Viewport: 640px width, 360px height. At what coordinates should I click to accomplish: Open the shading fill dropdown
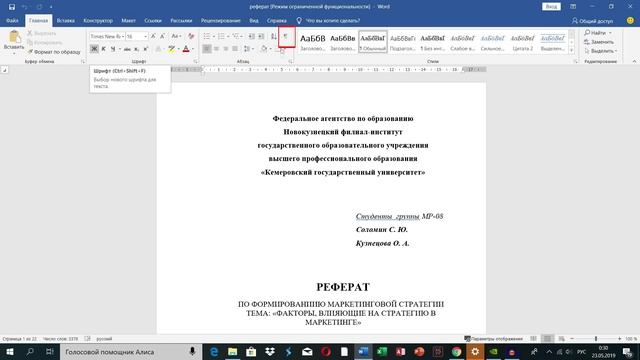270,49
